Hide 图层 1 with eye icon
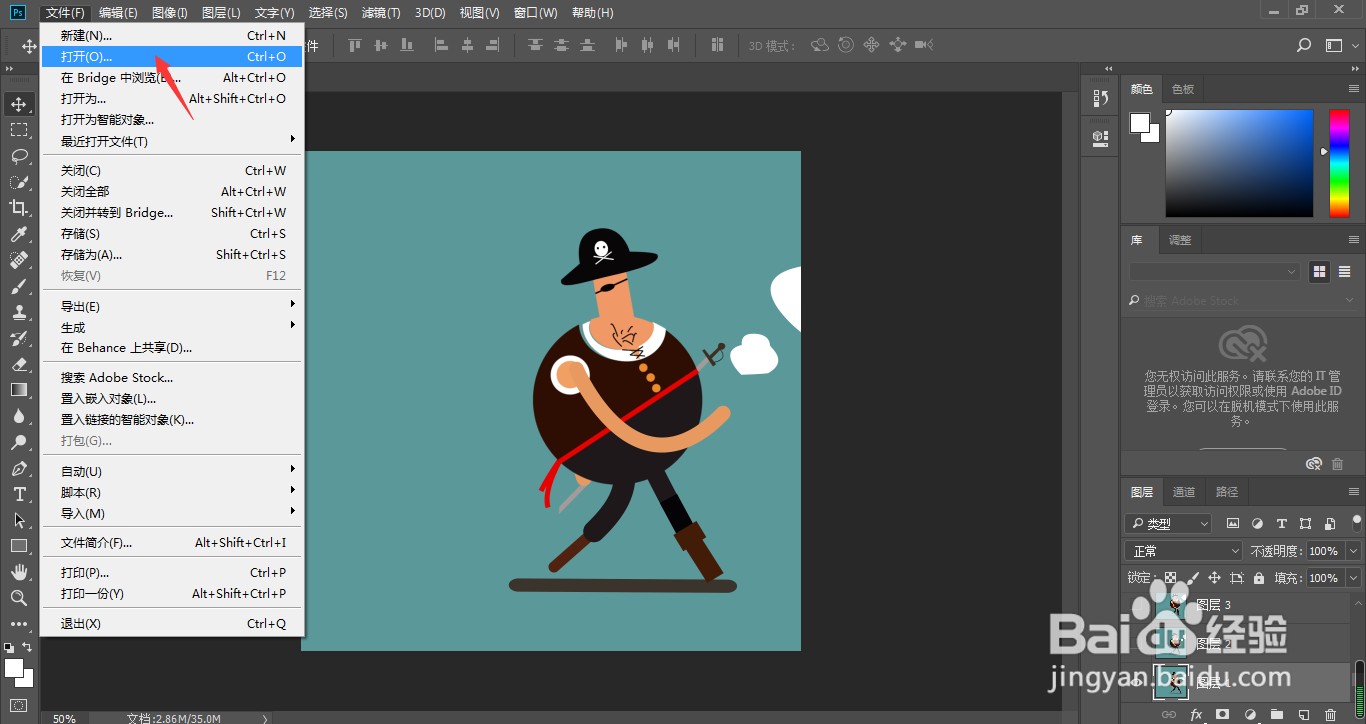The image size is (1366, 724). (x=1136, y=682)
